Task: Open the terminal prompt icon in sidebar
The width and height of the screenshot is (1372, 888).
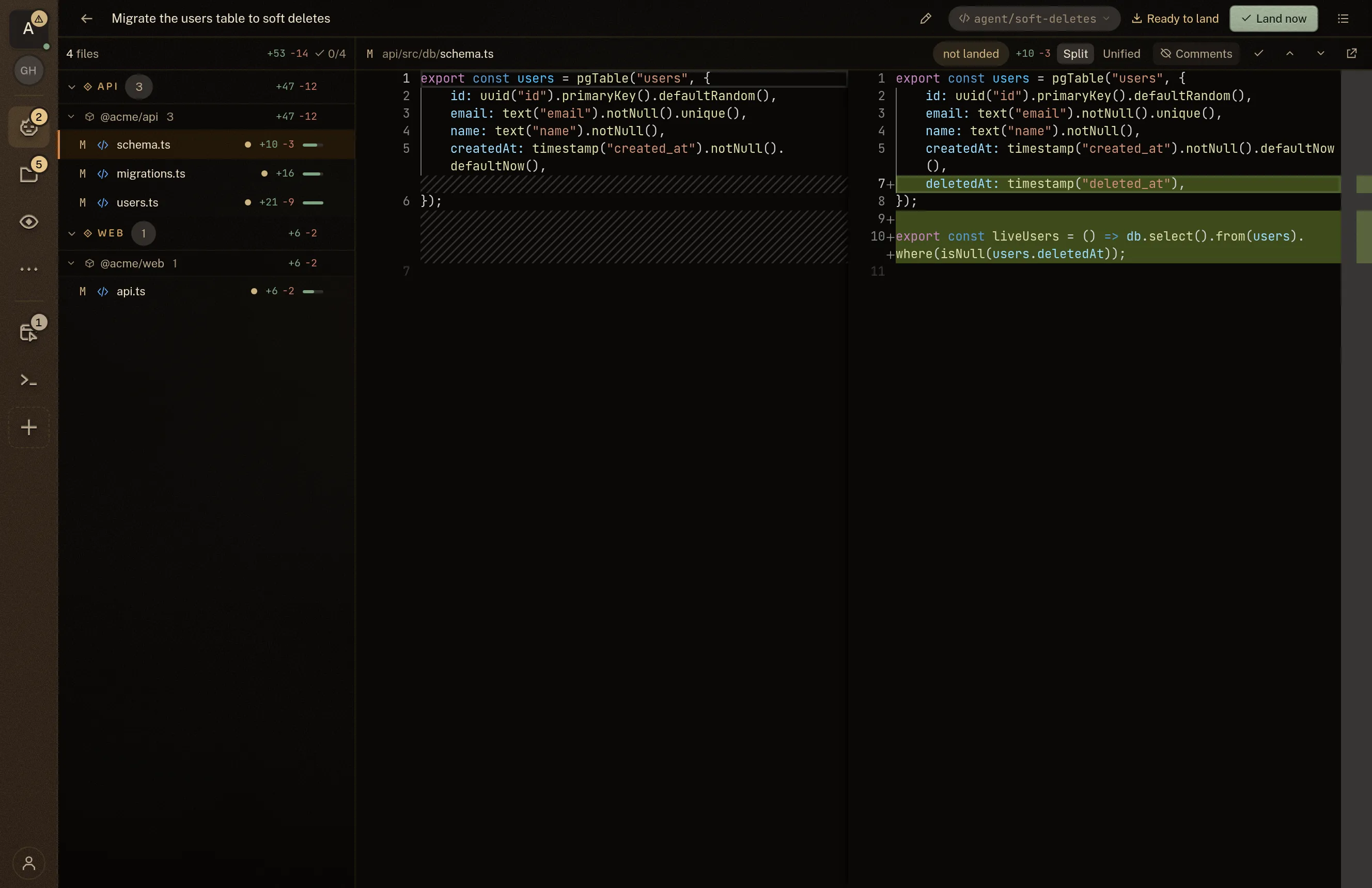Action: 28,380
